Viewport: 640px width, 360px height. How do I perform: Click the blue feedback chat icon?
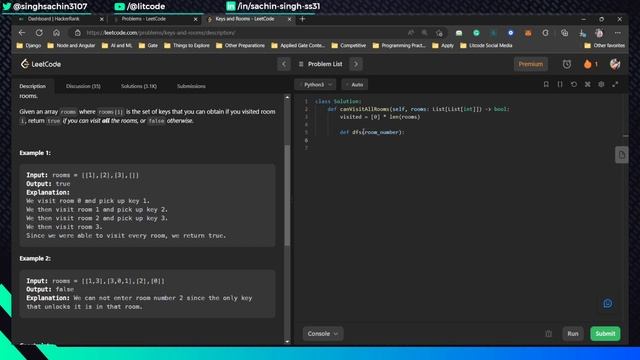click(608, 303)
